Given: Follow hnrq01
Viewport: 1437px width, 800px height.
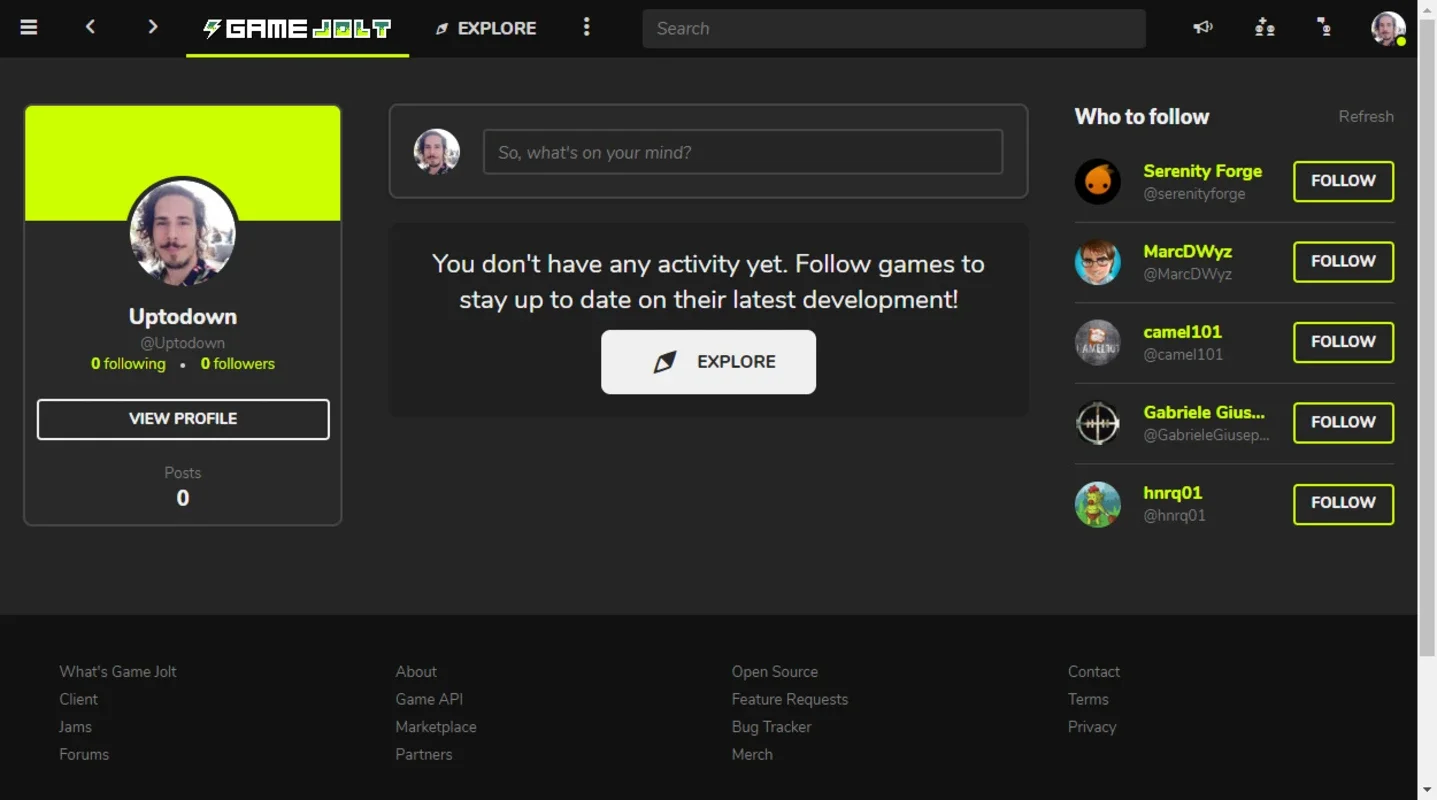Looking at the screenshot, I should 1343,503.
